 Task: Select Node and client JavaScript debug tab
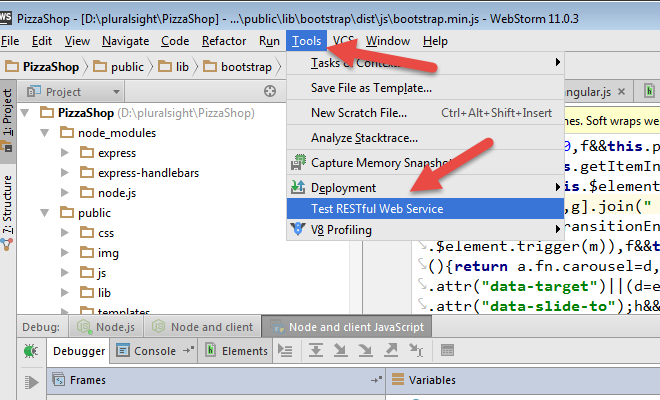(x=347, y=327)
